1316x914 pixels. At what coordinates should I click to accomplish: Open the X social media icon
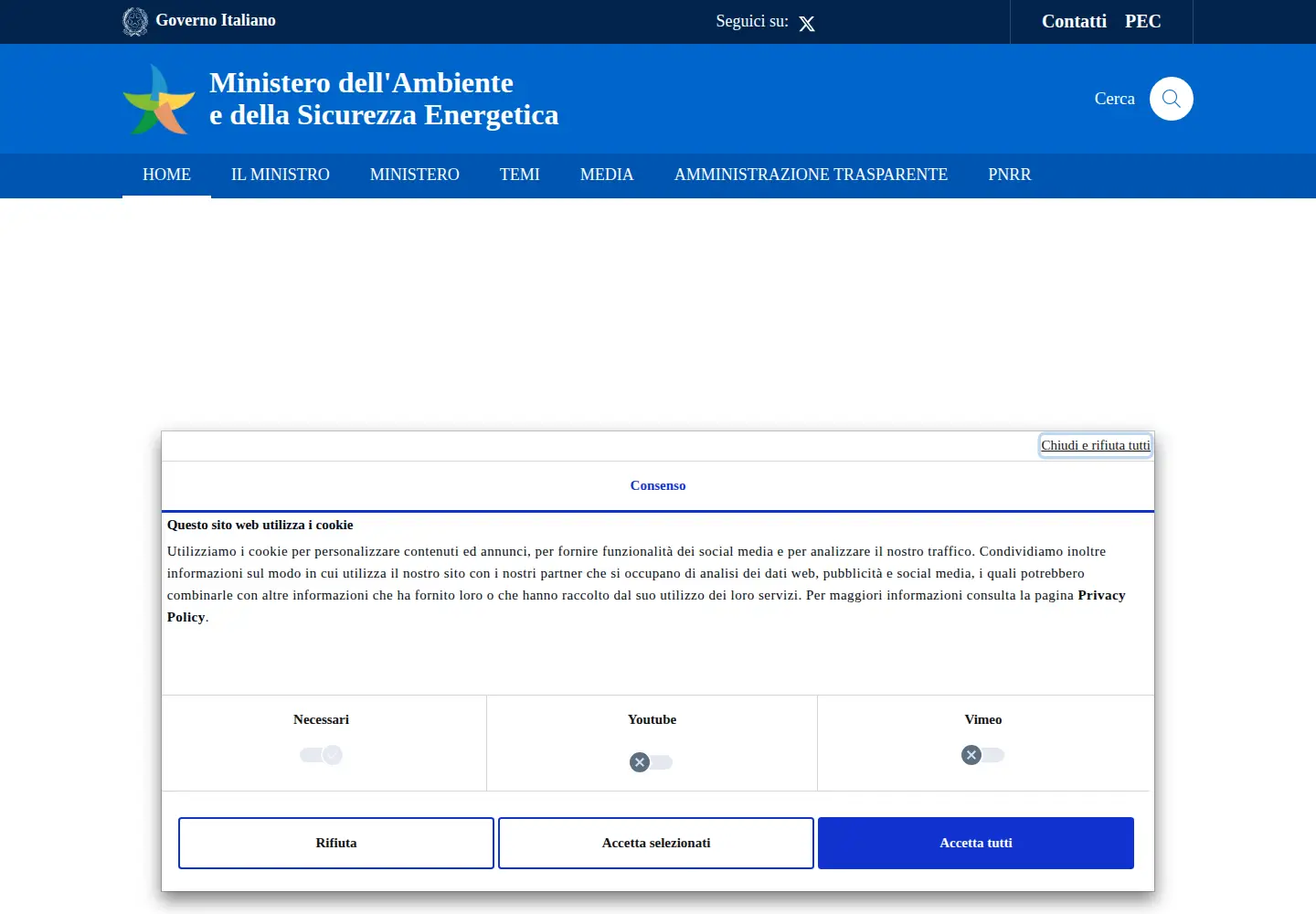click(807, 24)
